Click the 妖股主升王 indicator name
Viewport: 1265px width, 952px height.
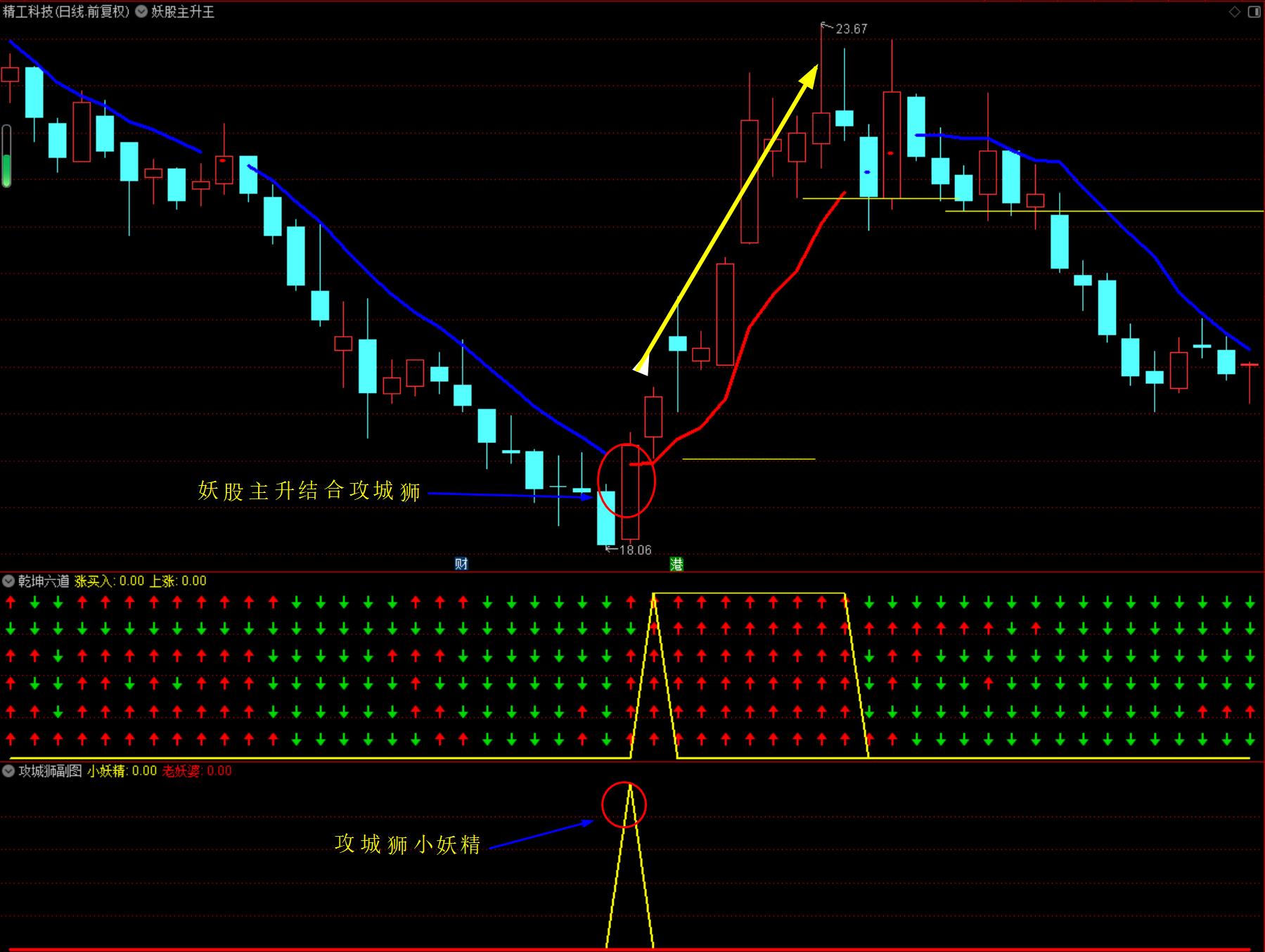coord(183,11)
